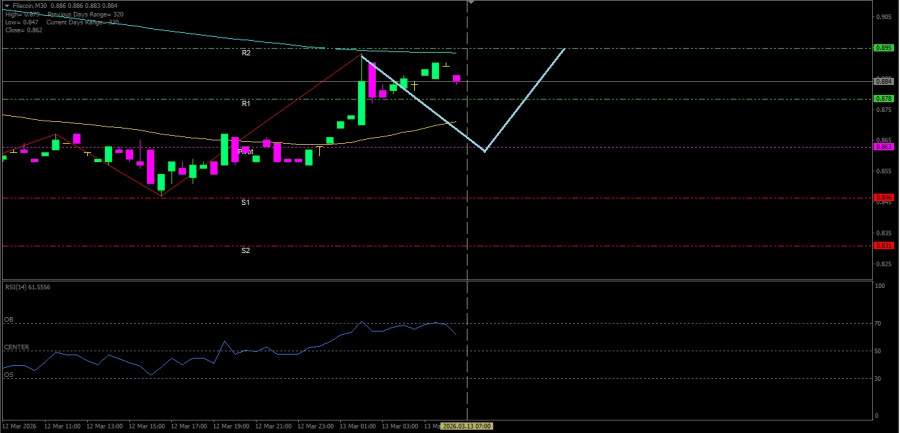Click the CENTER level label in RSI panel

click(16, 347)
